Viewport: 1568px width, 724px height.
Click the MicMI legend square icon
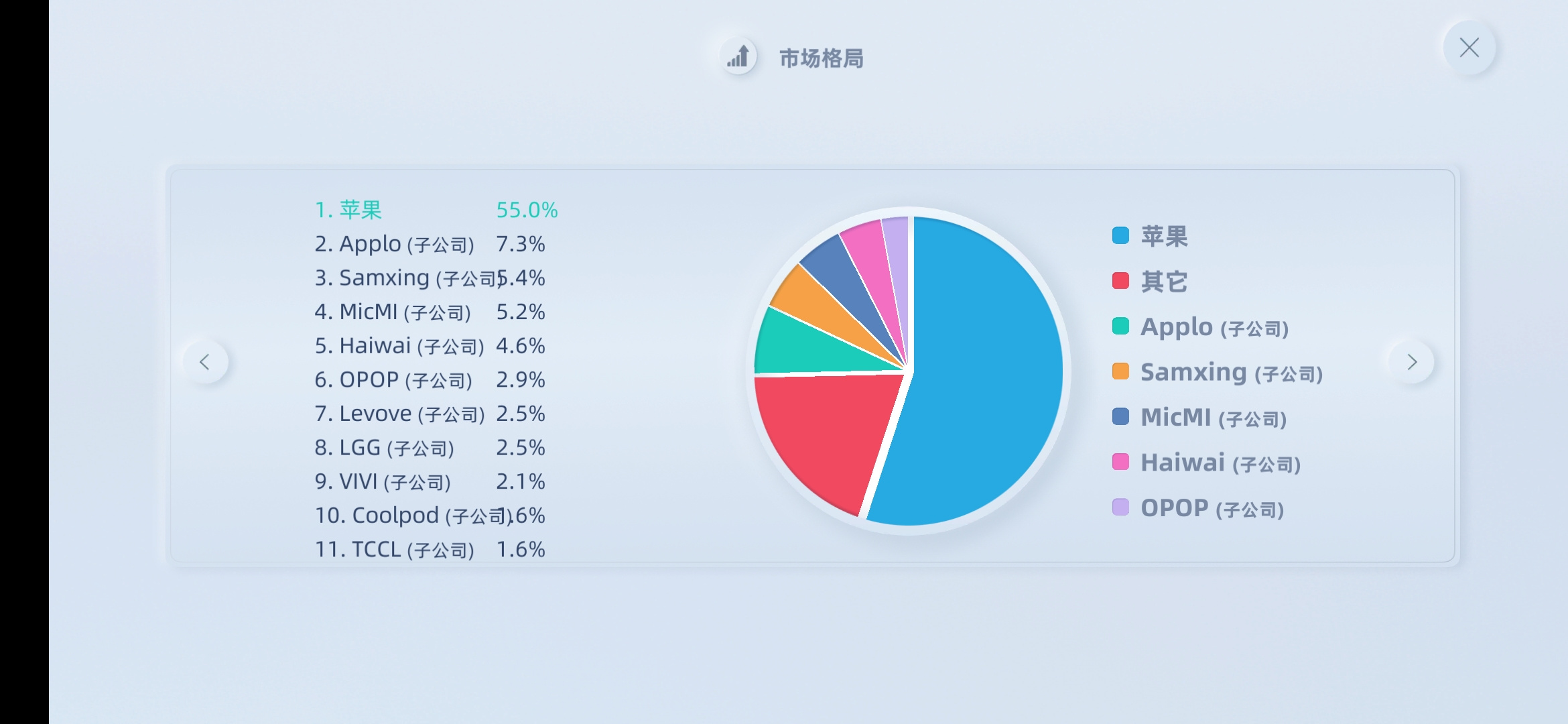click(x=1120, y=416)
